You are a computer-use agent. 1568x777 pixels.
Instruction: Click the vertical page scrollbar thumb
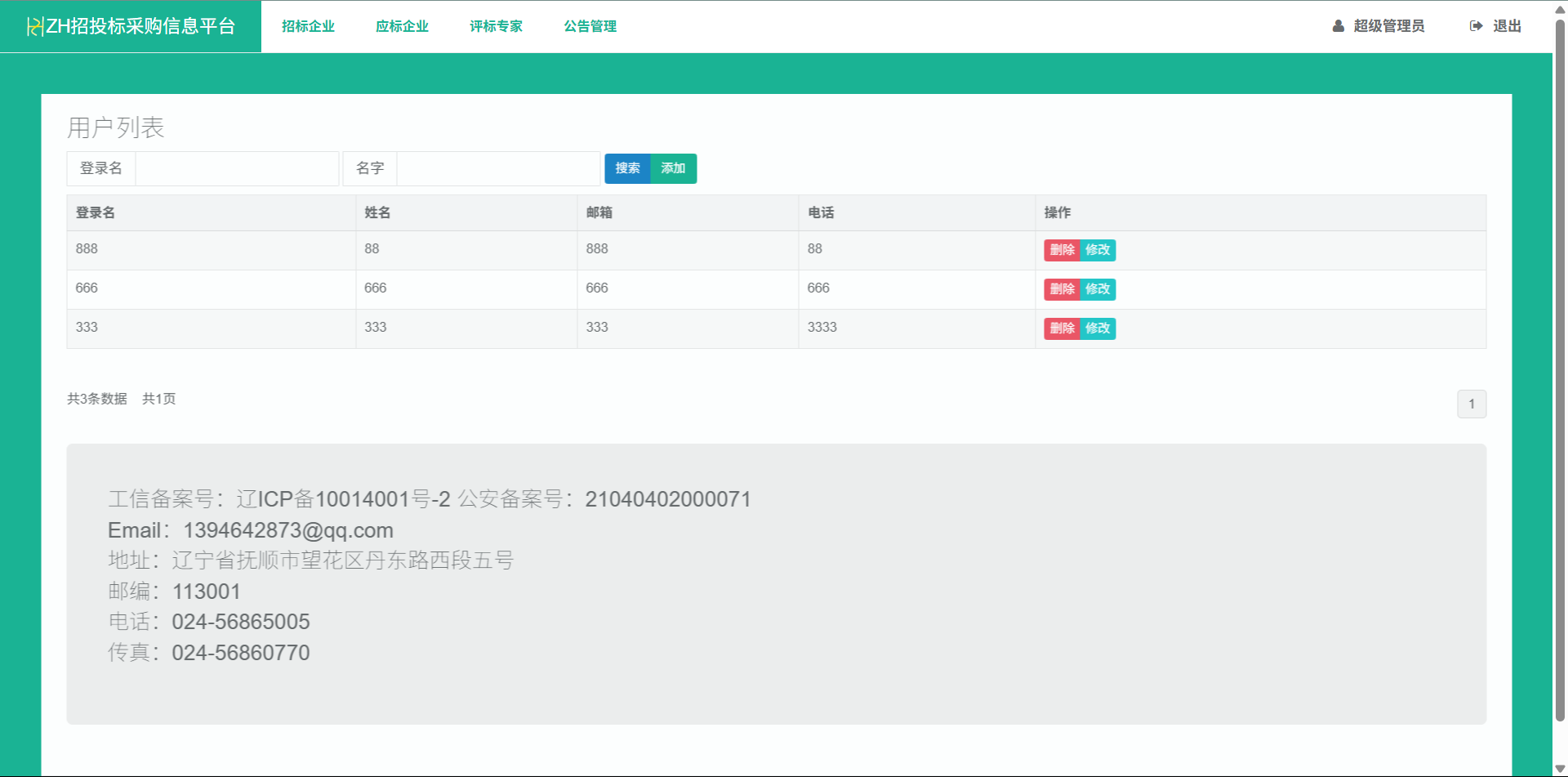click(1560, 369)
